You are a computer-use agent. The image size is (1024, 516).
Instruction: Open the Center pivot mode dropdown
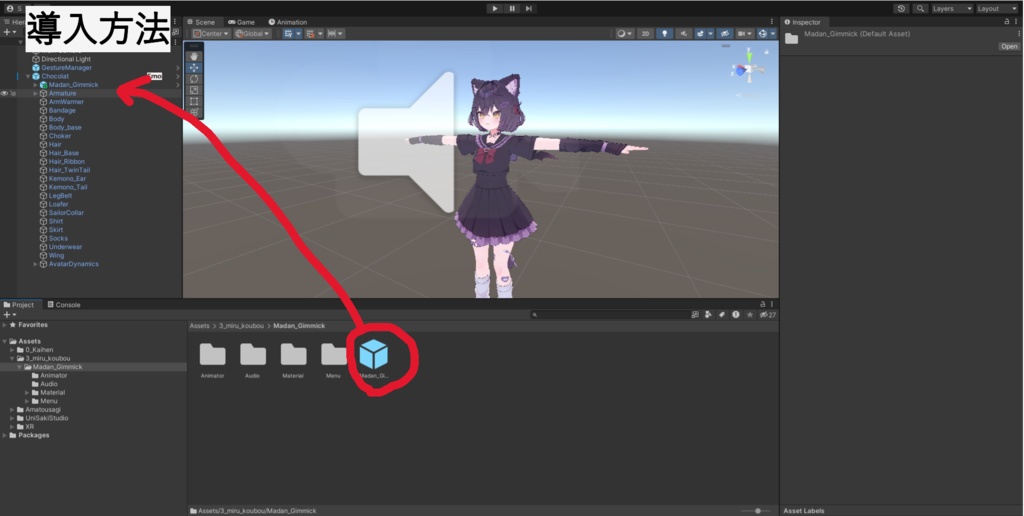[211, 33]
